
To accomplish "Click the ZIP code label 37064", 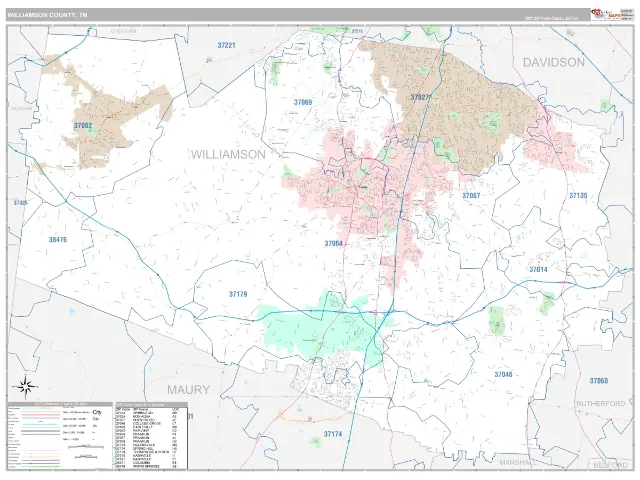I will pos(333,243).
